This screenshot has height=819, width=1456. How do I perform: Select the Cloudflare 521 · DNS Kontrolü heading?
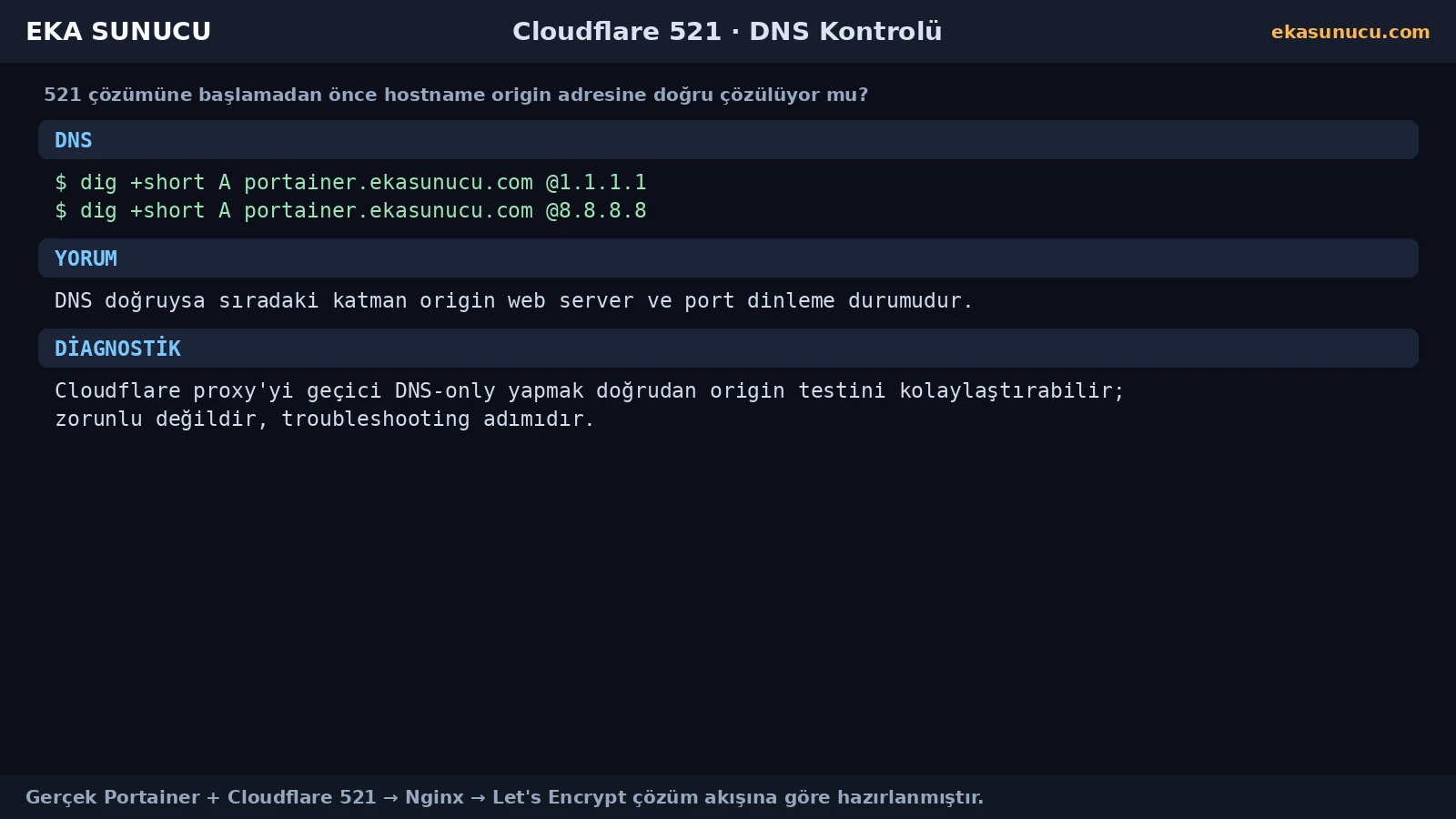coord(727,32)
